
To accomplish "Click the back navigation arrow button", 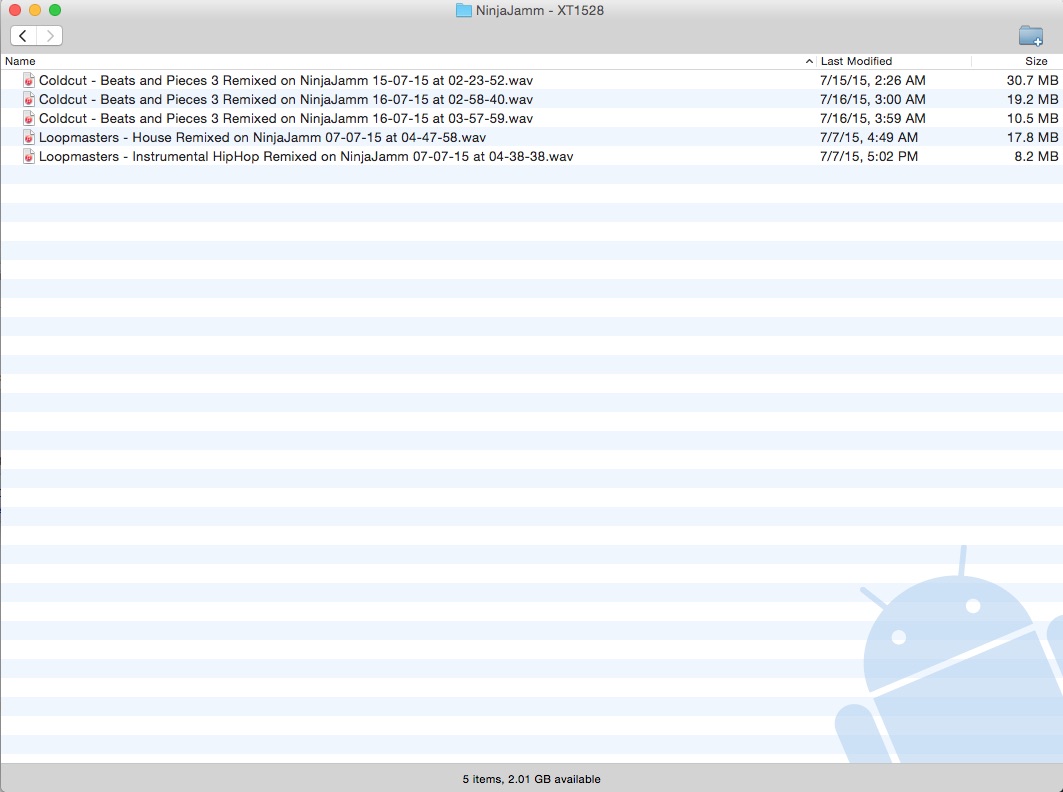I will tap(24, 35).
